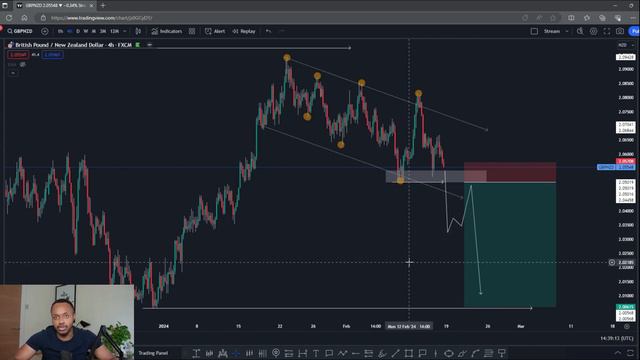Open the NZD currency dropdown on the price scale

point(625,45)
